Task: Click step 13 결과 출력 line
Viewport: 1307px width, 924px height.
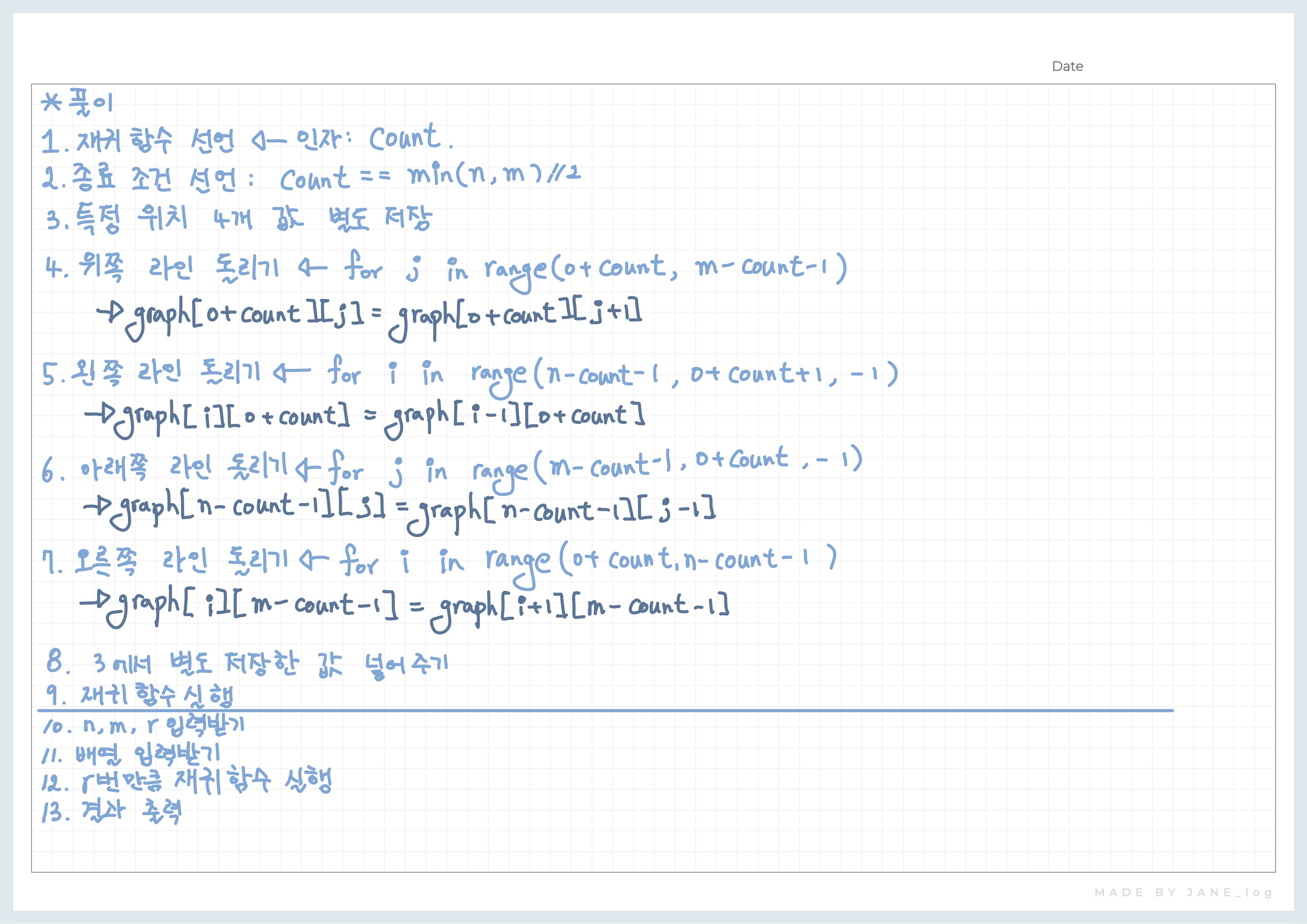Action: (113, 812)
